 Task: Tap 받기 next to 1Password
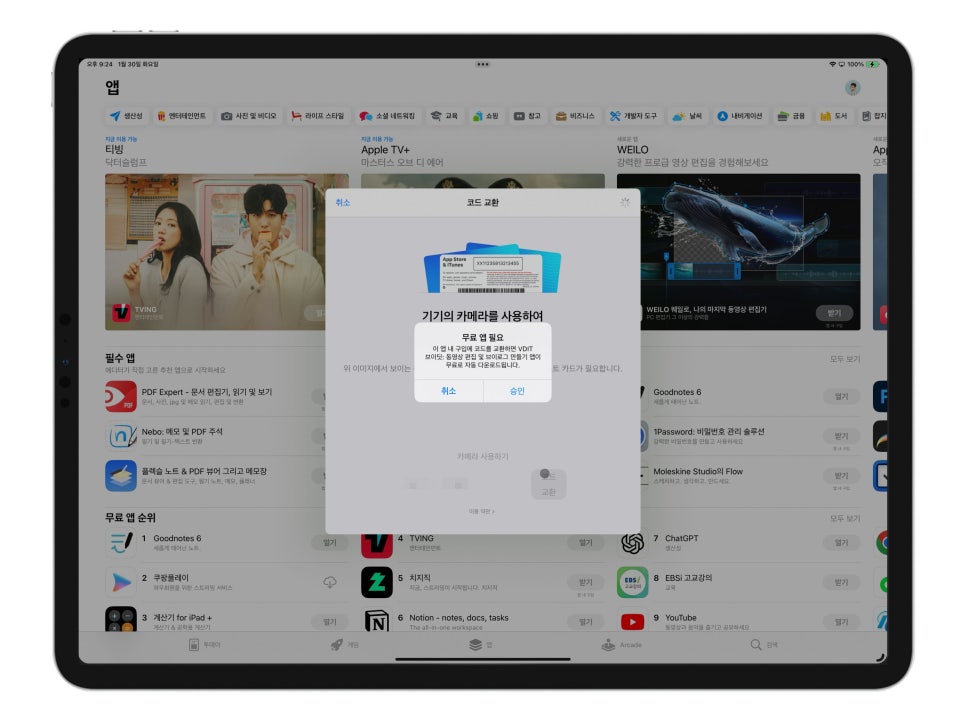pyautogui.click(x=842, y=436)
